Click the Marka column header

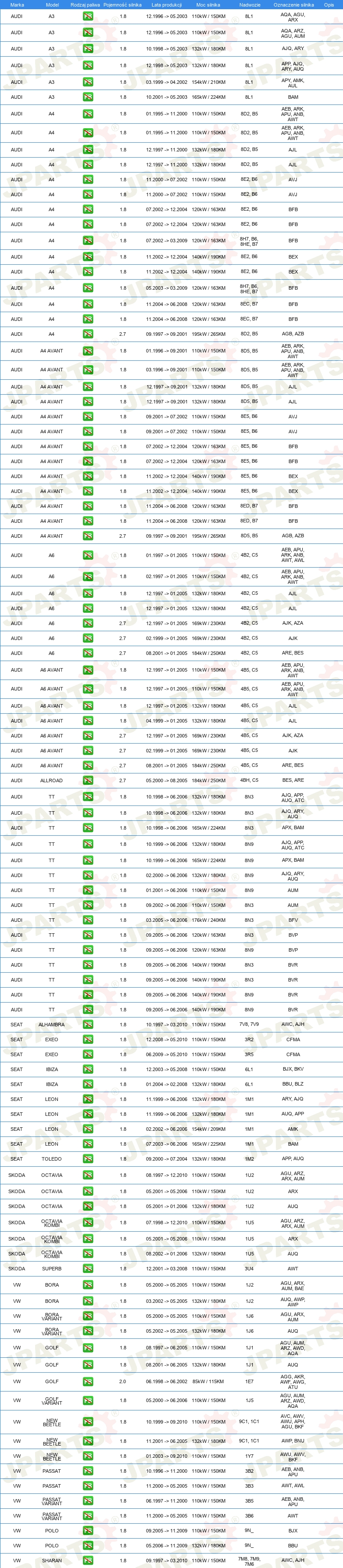(x=17, y=4)
